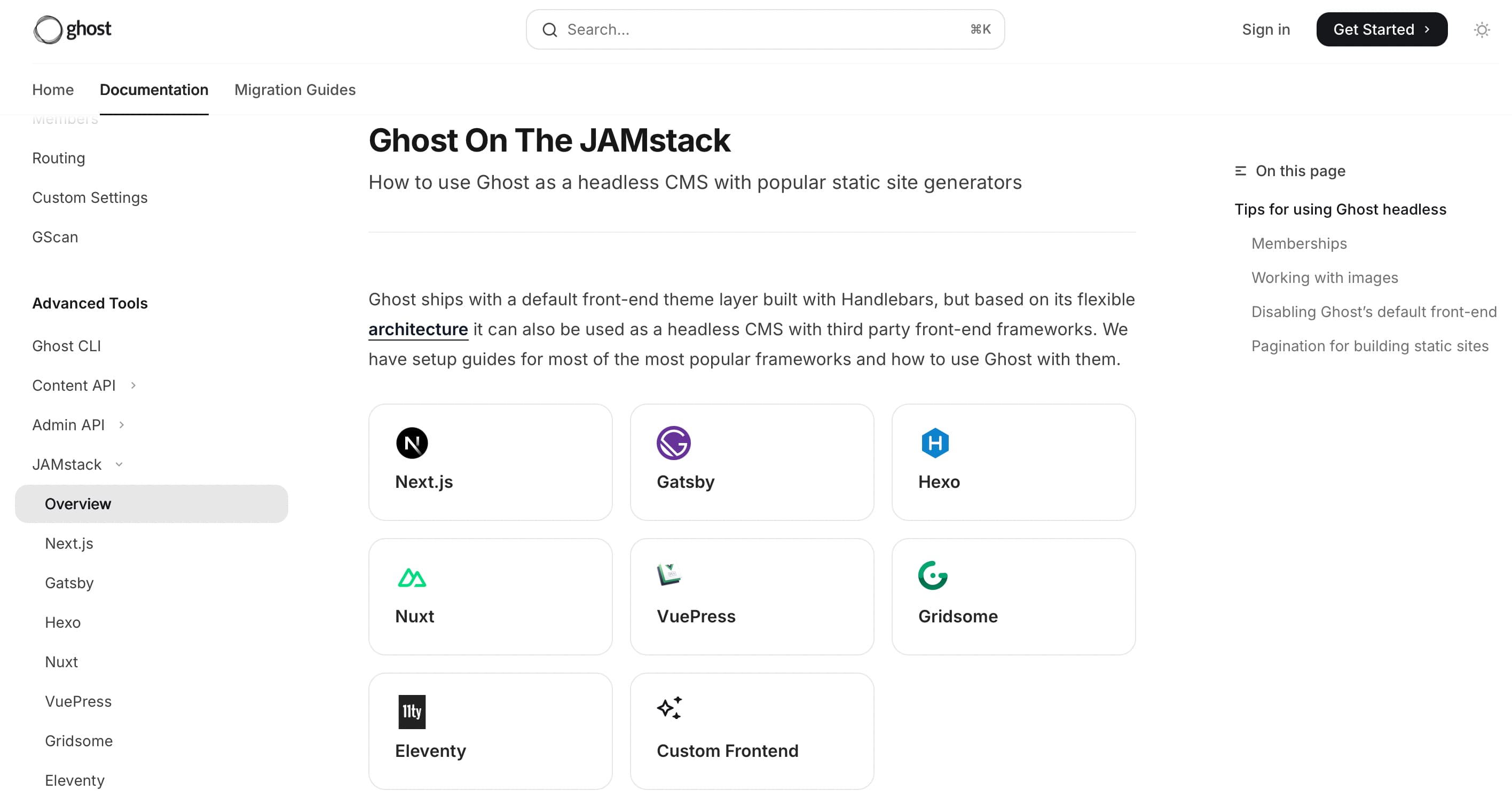Switch to the Migration Guides tab

tap(295, 90)
